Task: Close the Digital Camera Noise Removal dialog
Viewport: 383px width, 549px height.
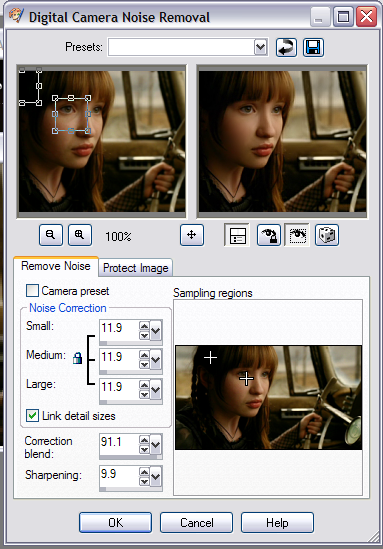Action: [366, 17]
